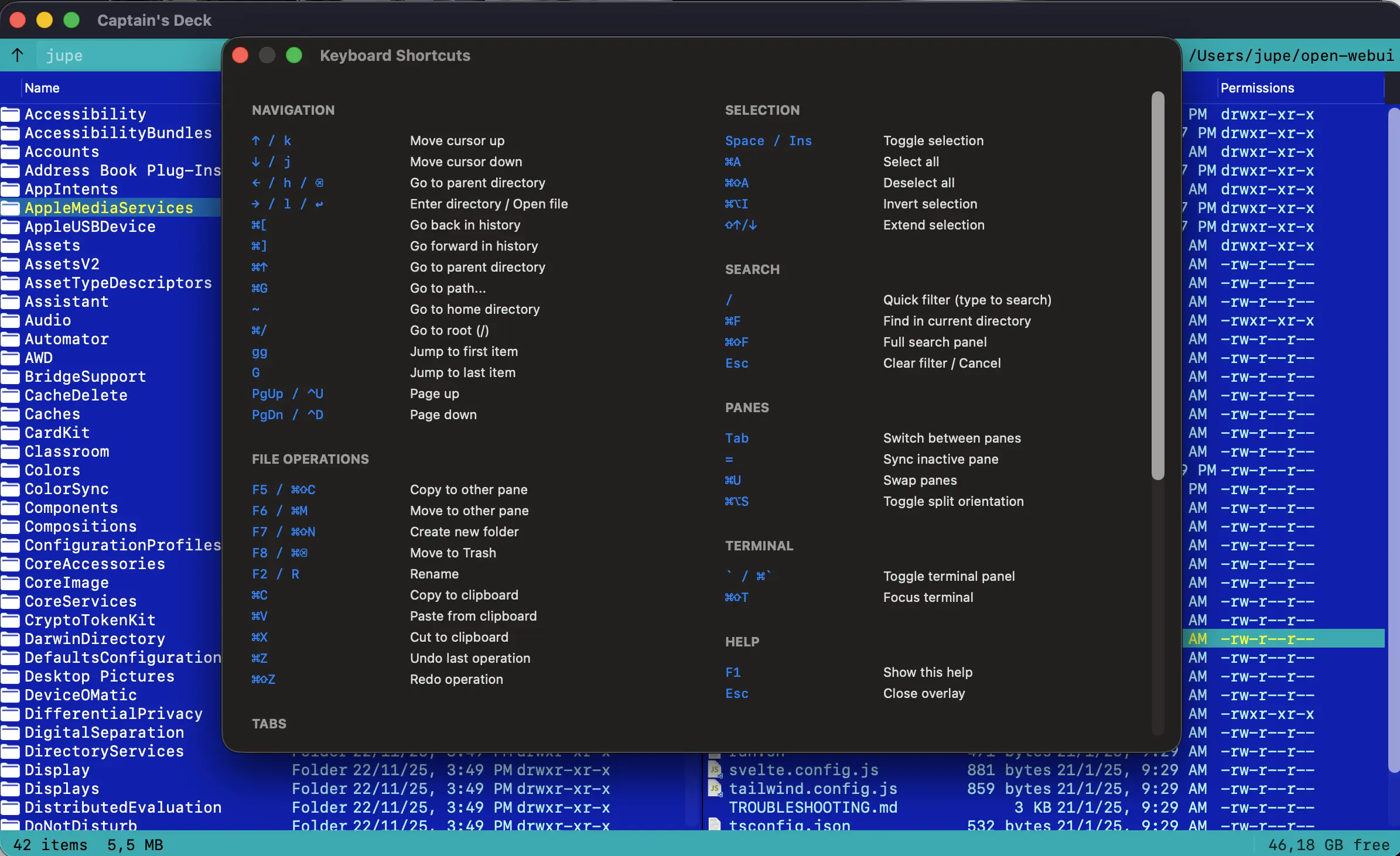The width and height of the screenshot is (1400, 856).
Task: Click the 'Swap panes' shortcut description
Action: [x=920, y=480]
